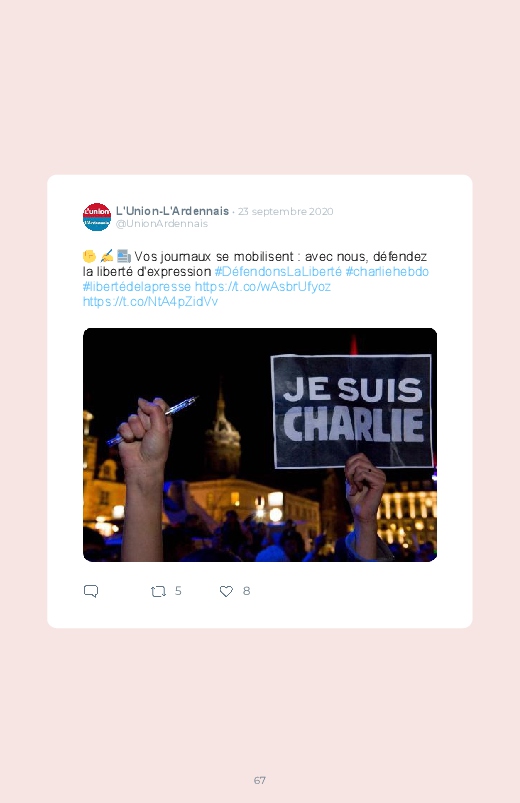Open the L'Union-L'Ardennais account name

pos(172,211)
